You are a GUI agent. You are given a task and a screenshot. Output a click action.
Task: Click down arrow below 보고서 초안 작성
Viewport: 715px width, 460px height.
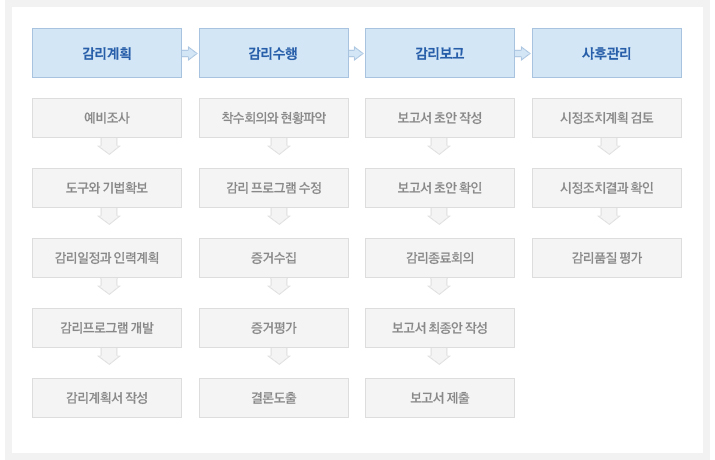tap(439, 146)
